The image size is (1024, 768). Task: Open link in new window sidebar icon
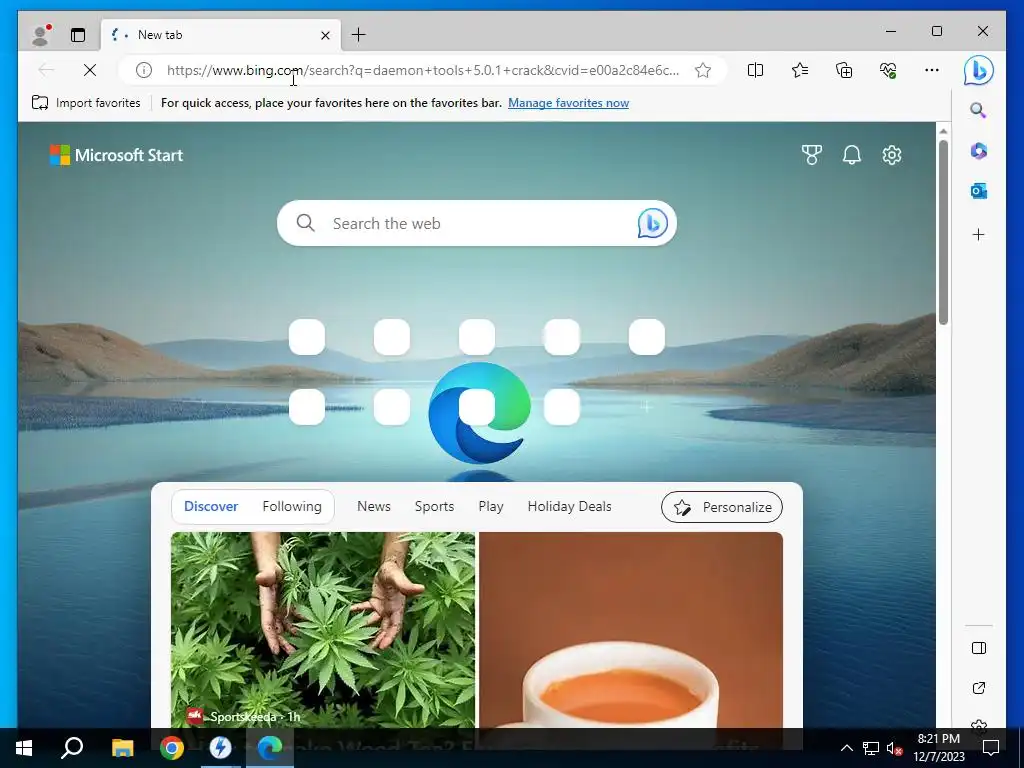[978, 688]
